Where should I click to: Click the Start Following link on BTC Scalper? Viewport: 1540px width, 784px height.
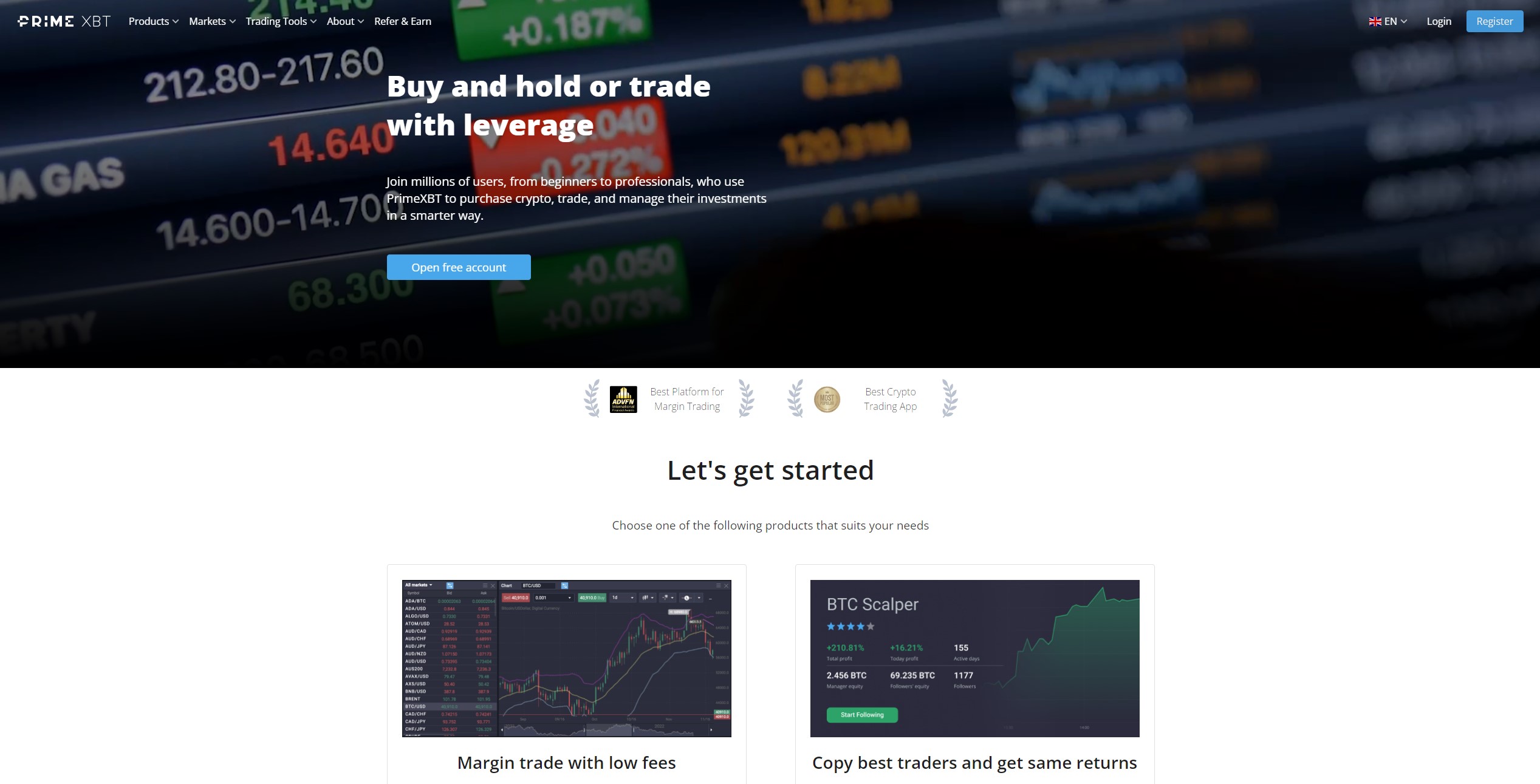pyautogui.click(x=862, y=713)
